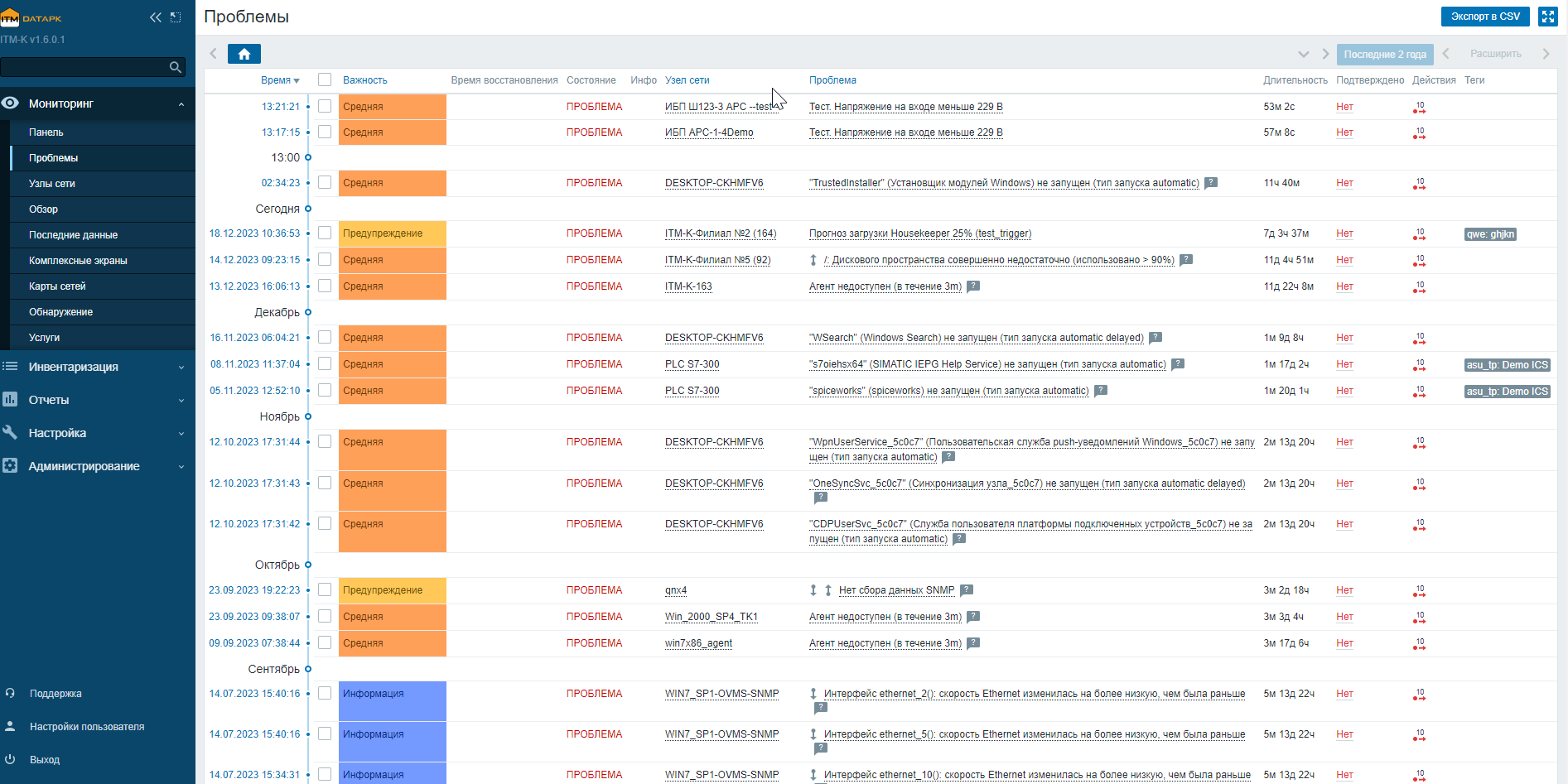Open the Последние 2 года time range tab

point(1385,55)
